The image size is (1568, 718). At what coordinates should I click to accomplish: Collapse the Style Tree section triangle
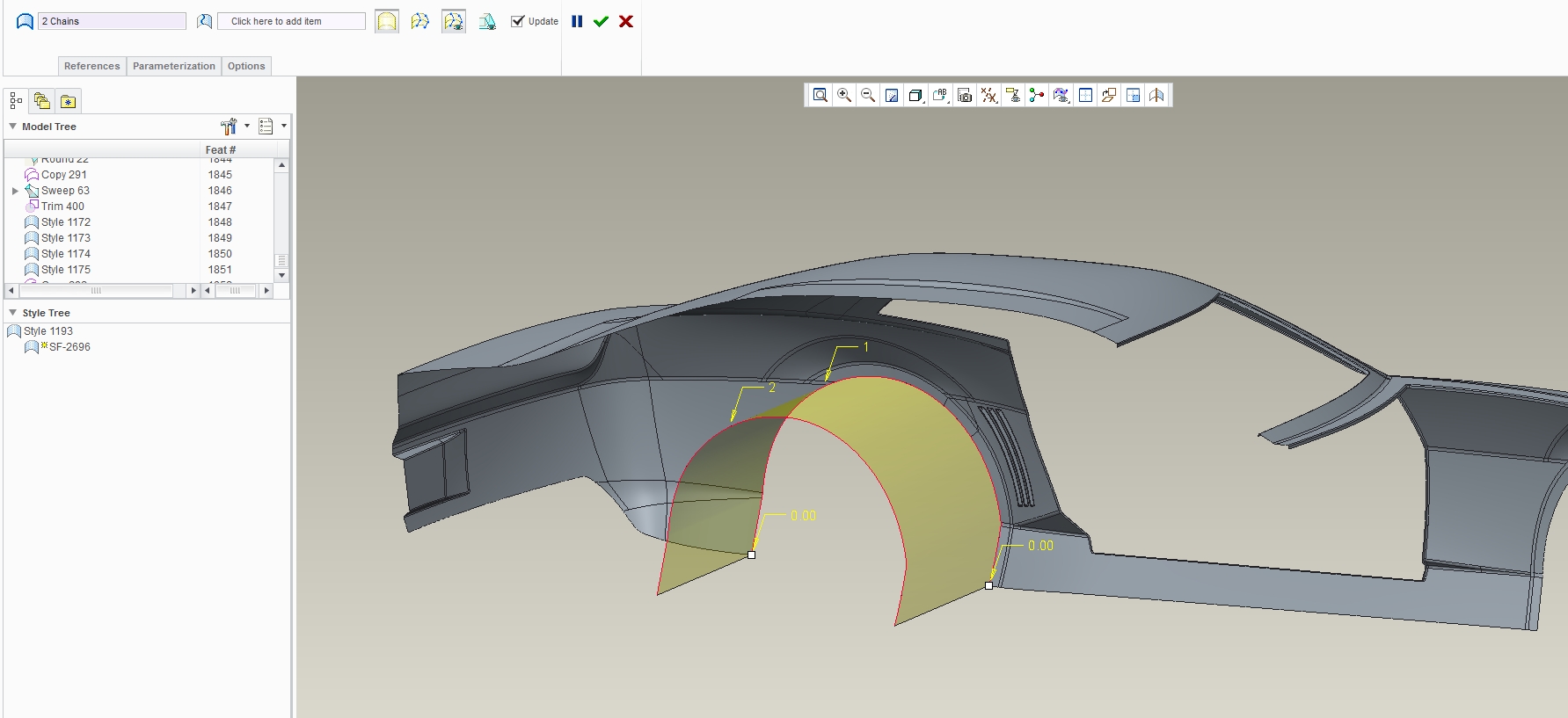click(12, 313)
